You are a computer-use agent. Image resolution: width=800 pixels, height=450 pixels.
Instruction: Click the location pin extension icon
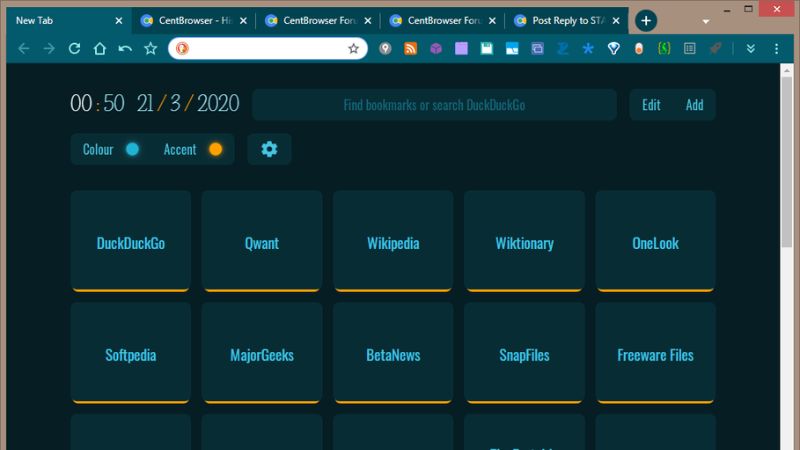[385, 48]
